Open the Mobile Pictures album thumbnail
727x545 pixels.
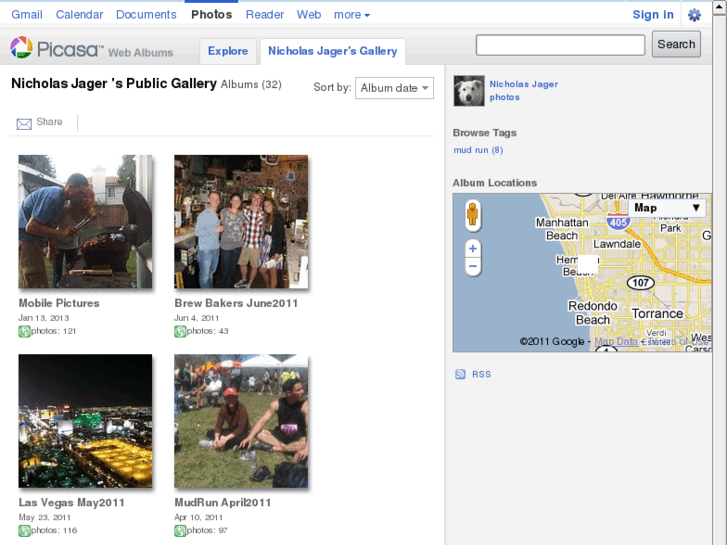click(86, 222)
